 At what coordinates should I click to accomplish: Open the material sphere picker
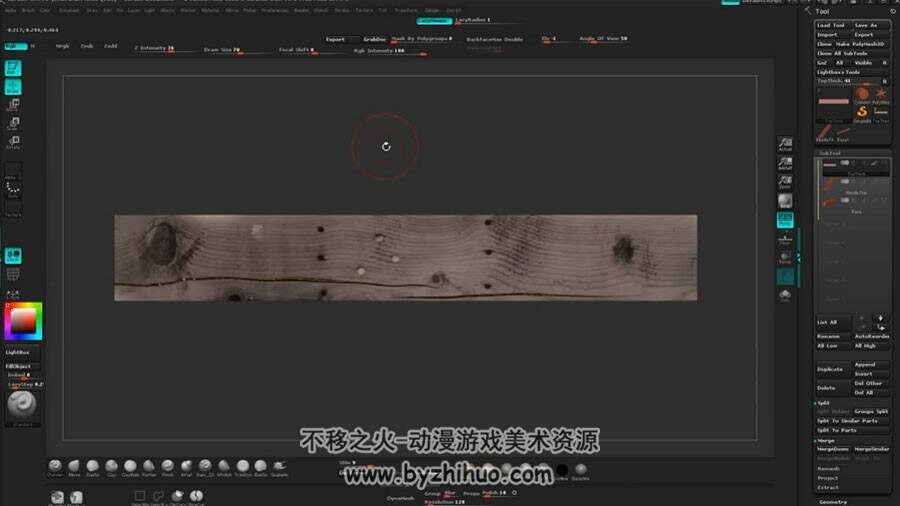(x=22, y=406)
